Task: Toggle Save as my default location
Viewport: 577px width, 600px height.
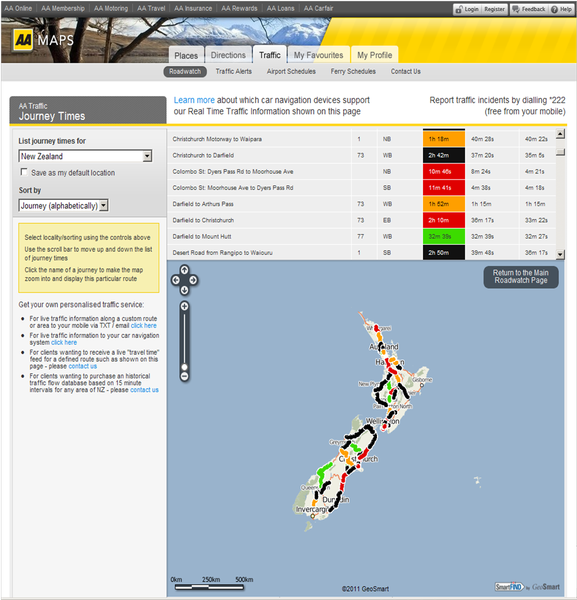Action: click(x=24, y=172)
